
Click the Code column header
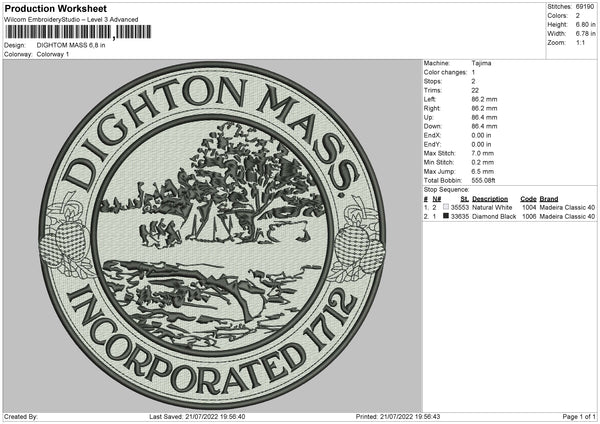528,199
